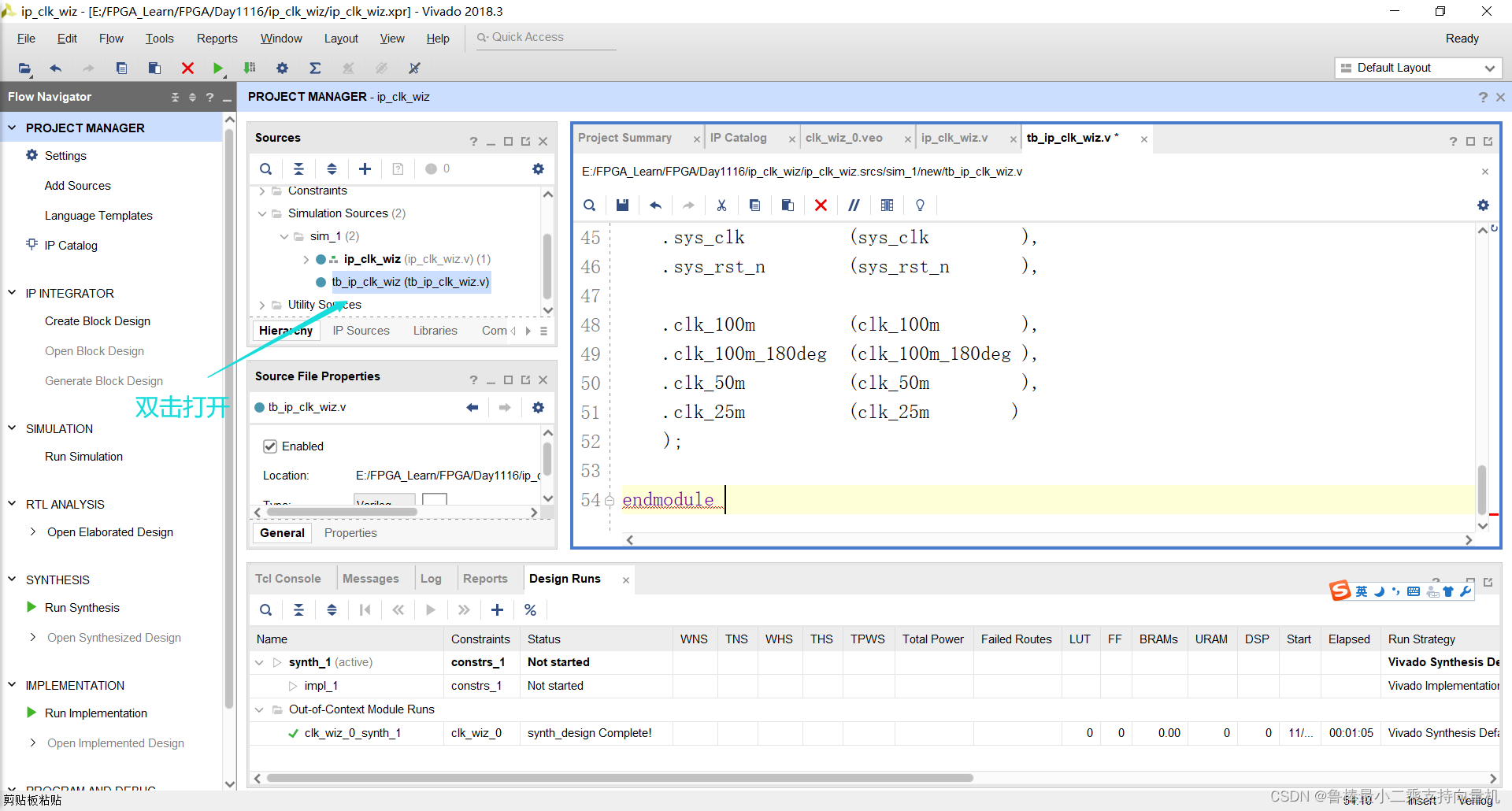Open Add Sources in Flow Navigator

pyautogui.click(x=77, y=186)
